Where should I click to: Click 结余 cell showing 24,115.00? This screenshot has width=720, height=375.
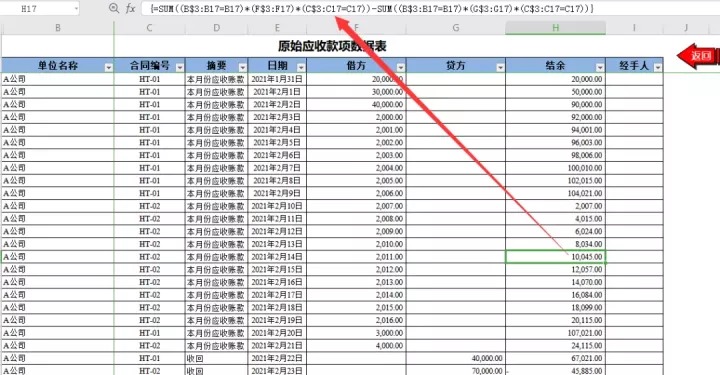tap(556, 346)
